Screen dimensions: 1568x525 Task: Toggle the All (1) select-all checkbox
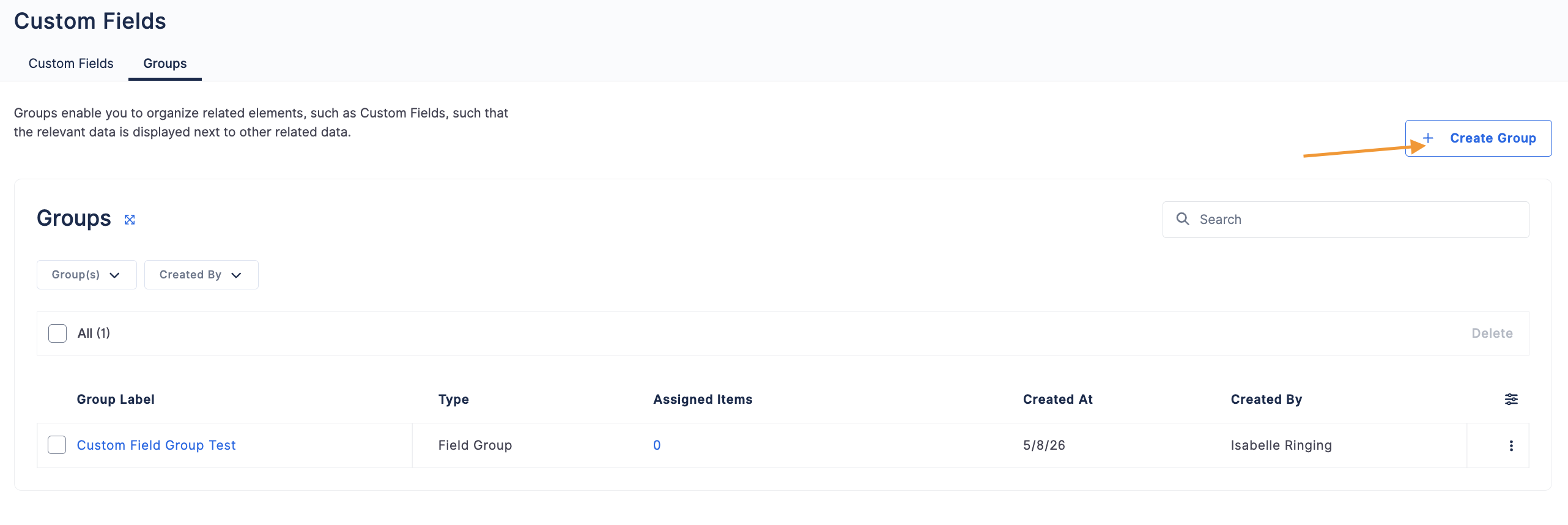pos(57,333)
